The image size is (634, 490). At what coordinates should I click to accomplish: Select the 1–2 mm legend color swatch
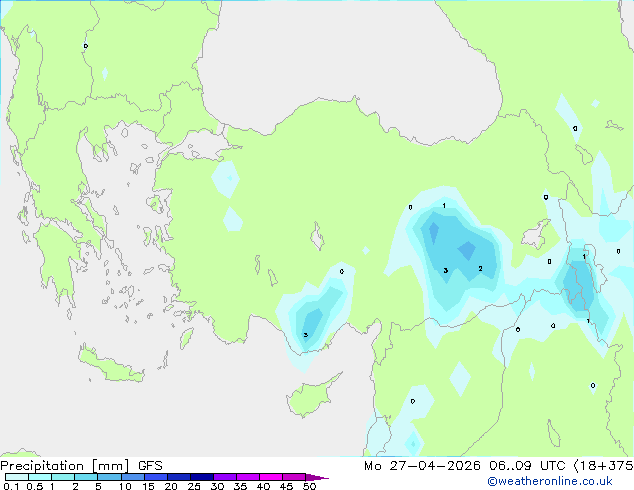(x=63, y=477)
